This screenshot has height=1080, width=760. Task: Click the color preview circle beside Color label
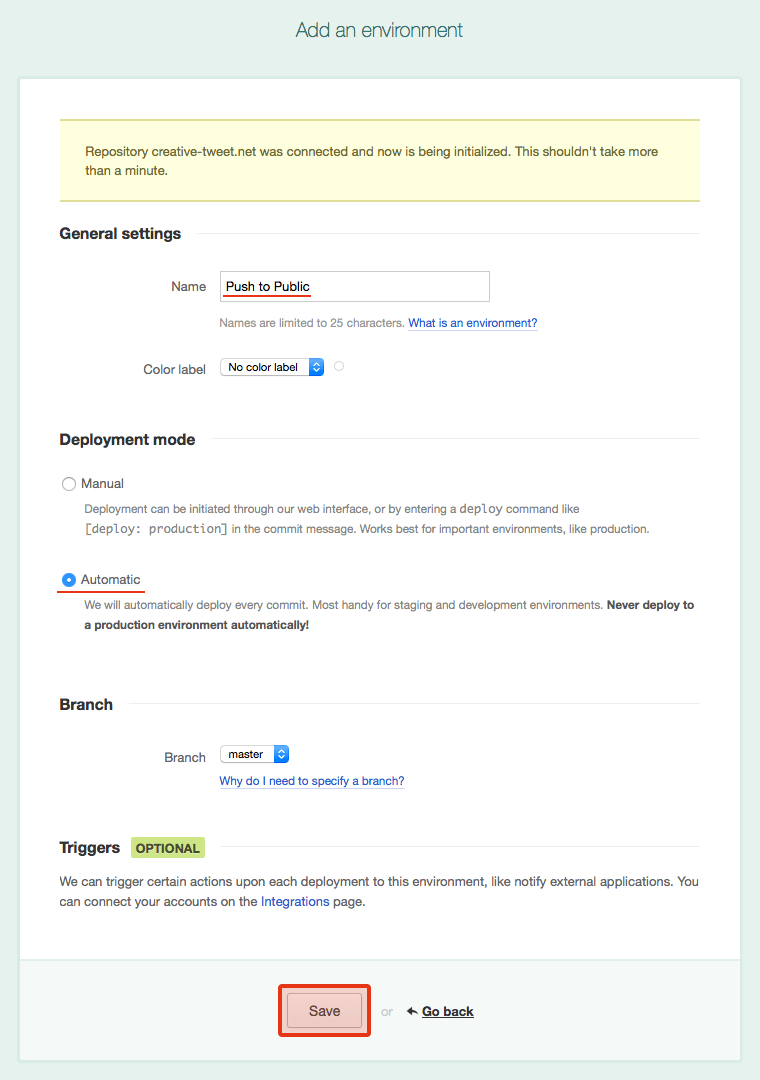click(339, 366)
